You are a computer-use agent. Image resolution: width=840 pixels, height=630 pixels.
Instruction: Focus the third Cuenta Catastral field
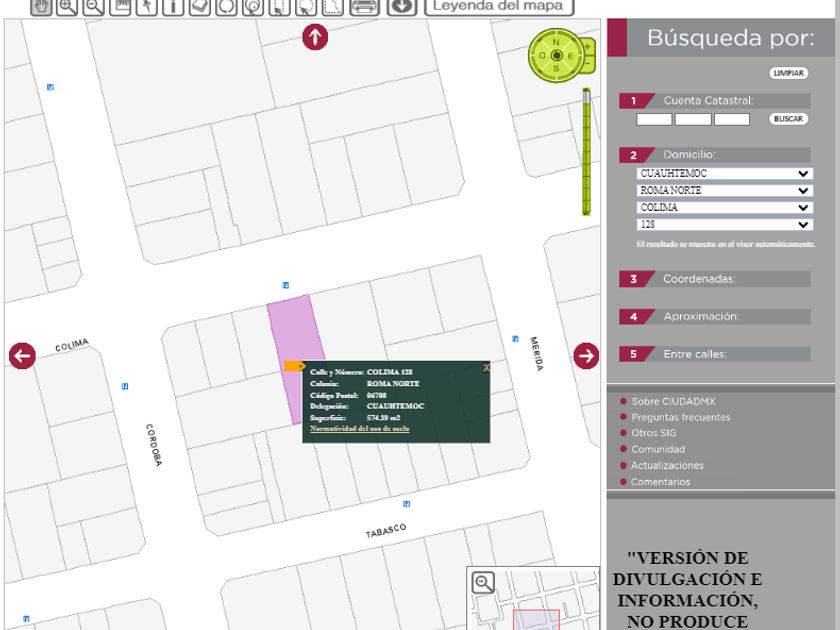(x=732, y=119)
